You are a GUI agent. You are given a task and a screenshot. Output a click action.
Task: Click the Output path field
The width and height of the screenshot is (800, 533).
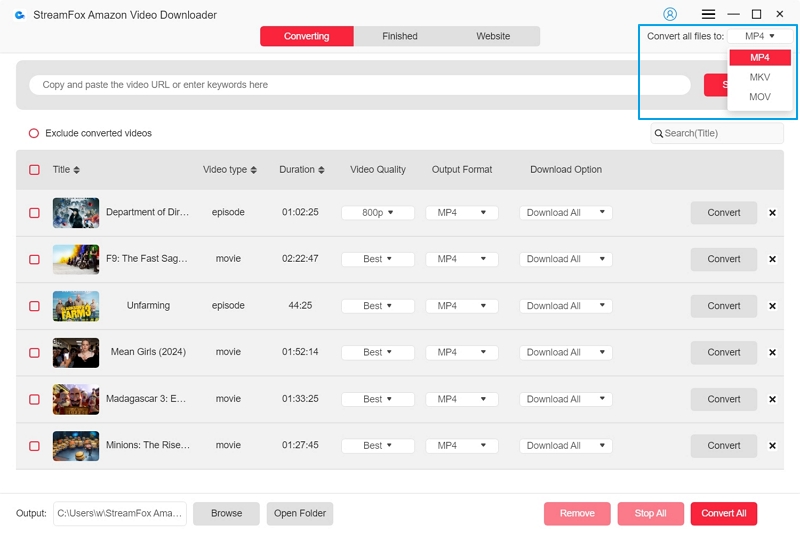pos(120,514)
